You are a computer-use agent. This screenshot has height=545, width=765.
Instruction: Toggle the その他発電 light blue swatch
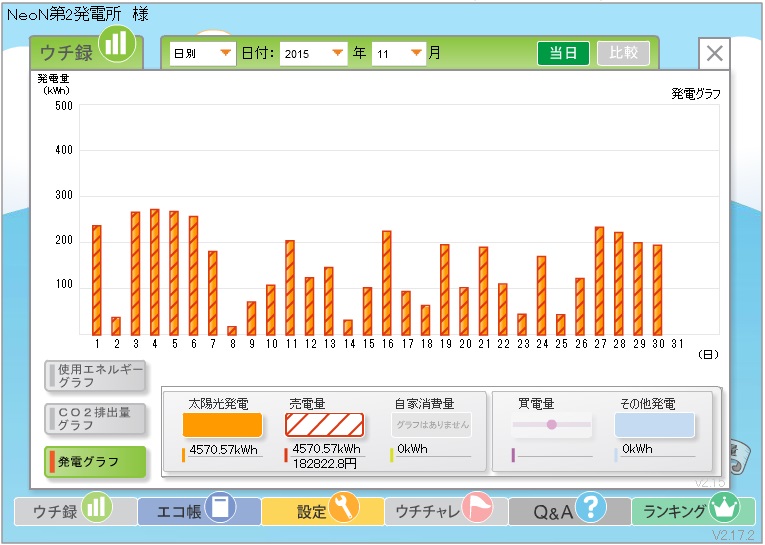[654, 425]
